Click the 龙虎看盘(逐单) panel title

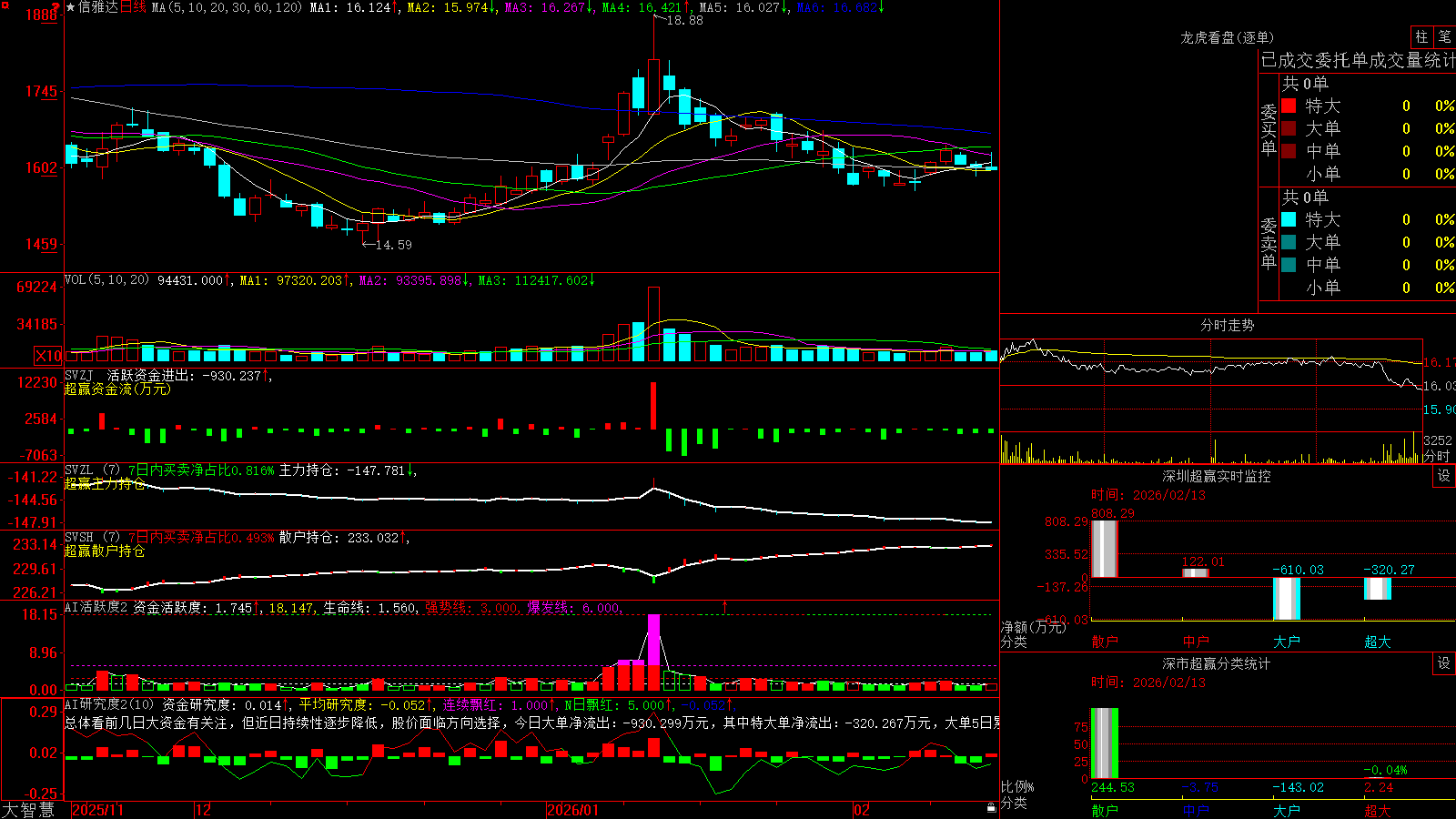[x=1228, y=37]
